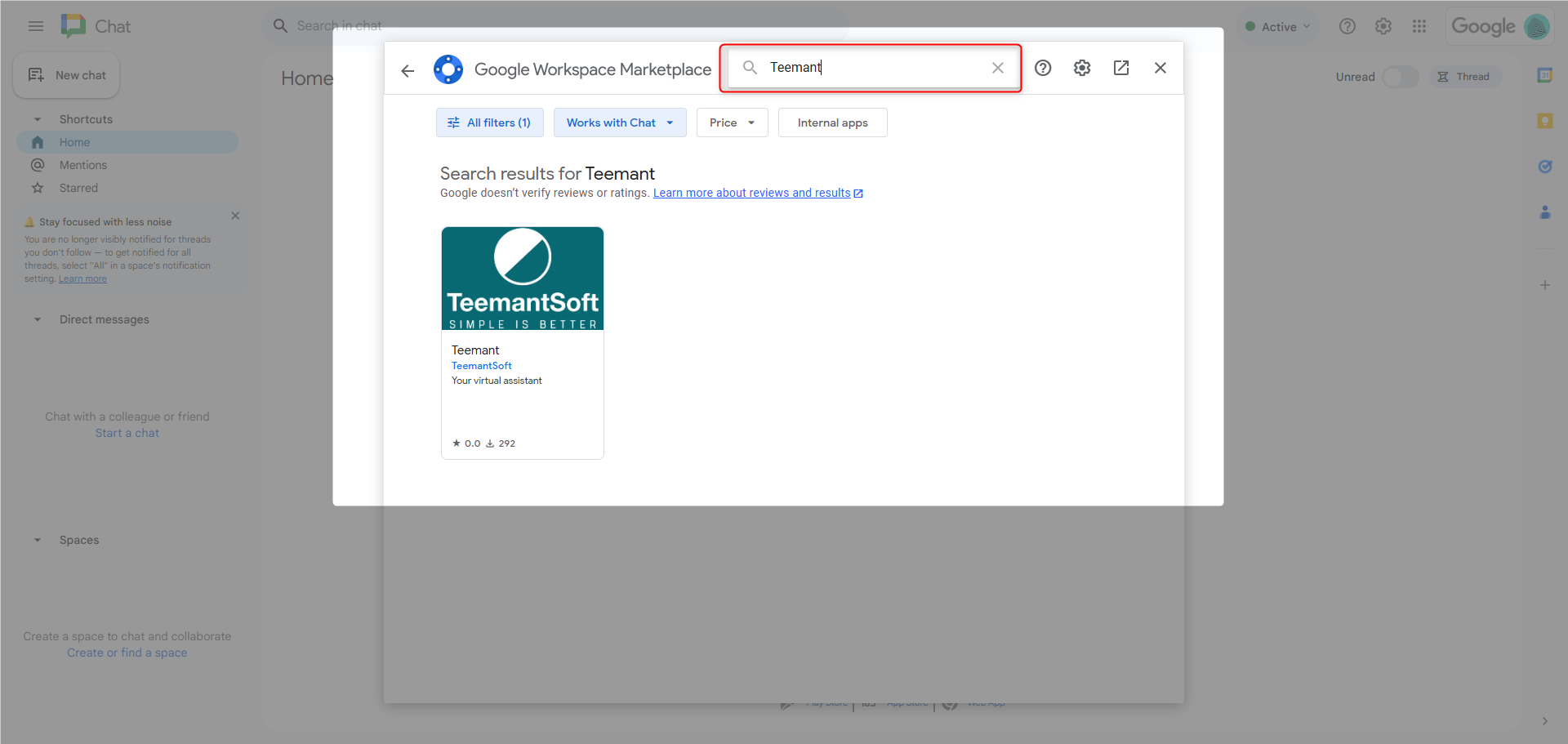Open Tasks in the side panel
This screenshot has width=1568, height=744.
pyautogui.click(x=1545, y=167)
